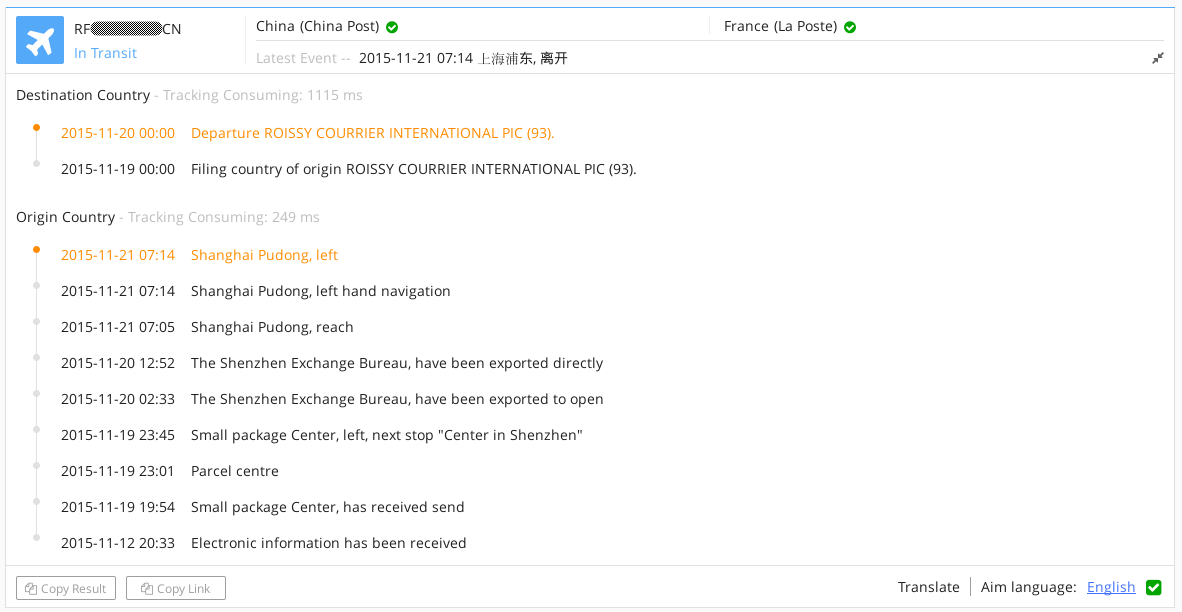
Task: Click the masked tracking number
Action: [x=127, y=29]
